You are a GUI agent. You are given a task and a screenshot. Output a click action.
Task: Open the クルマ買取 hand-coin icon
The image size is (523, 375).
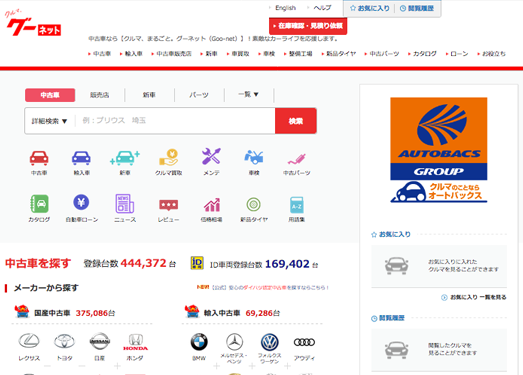coord(168,157)
